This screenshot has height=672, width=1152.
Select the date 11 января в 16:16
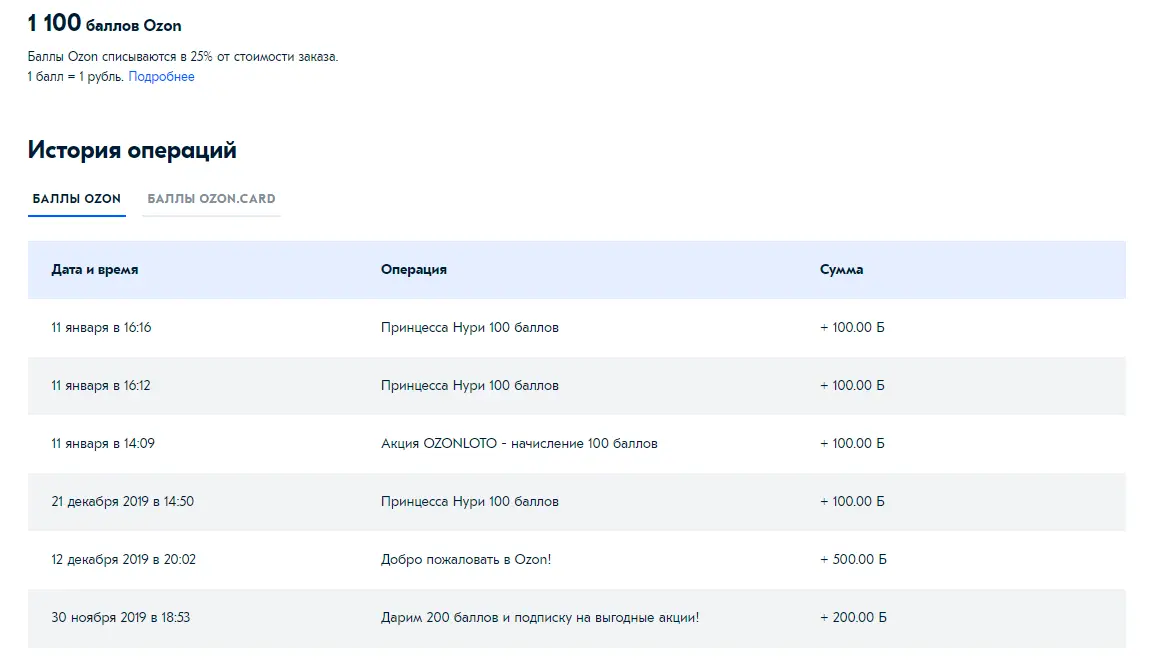(101, 328)
